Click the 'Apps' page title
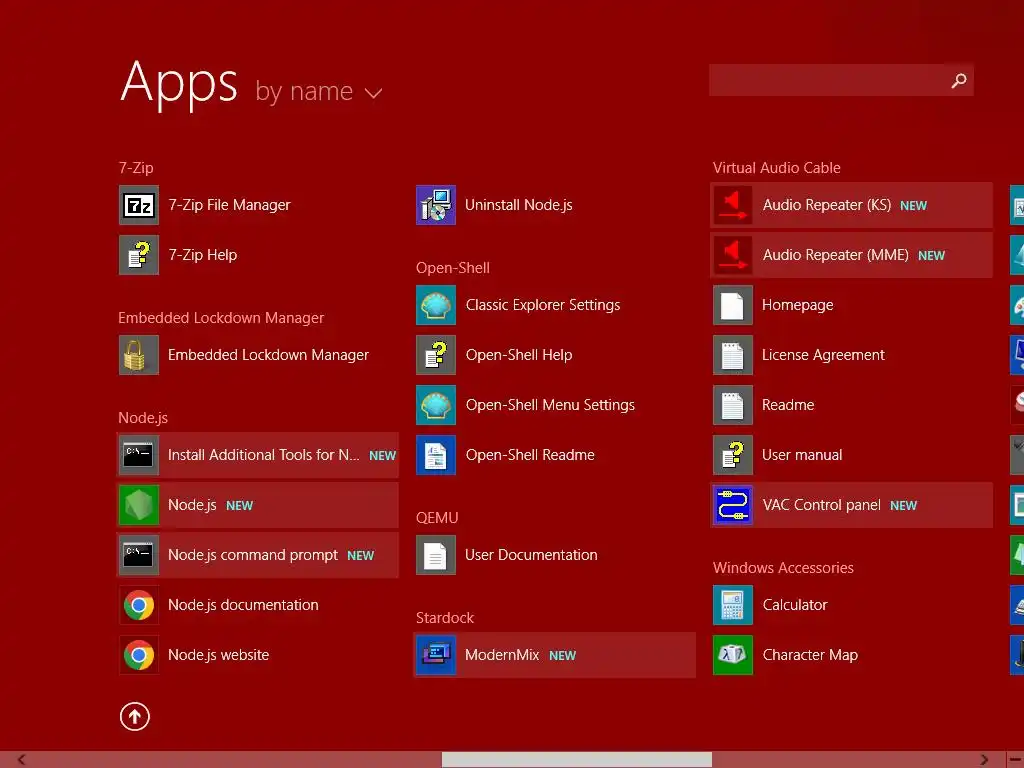Screen dimensions: 1024x768 (x=179, y=84)
